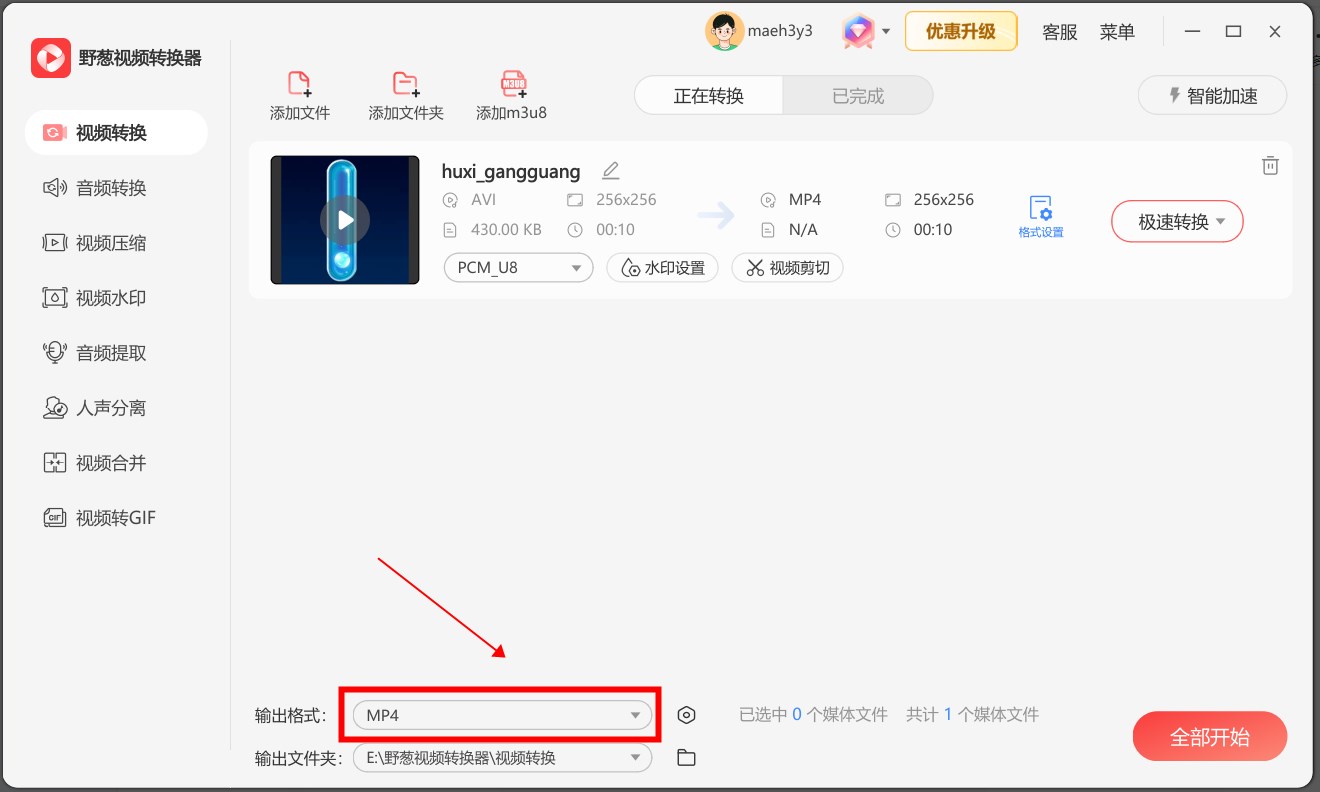Click the VIP diamond badge icon
Image resolution: width=1320 pixels, height=792 pixels.
(x=858, y=32)
